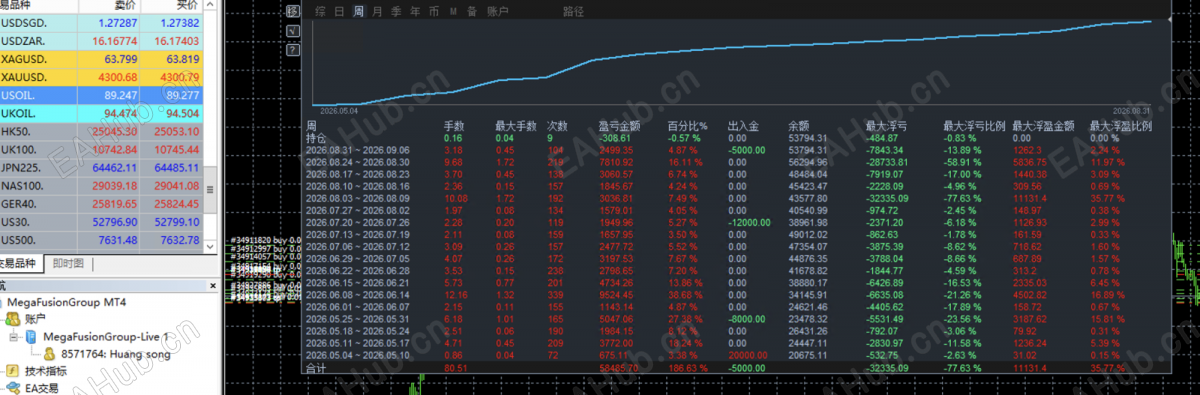Click week row 2026.05.04 ~ 2026.05.10

(x=735, y=354)
